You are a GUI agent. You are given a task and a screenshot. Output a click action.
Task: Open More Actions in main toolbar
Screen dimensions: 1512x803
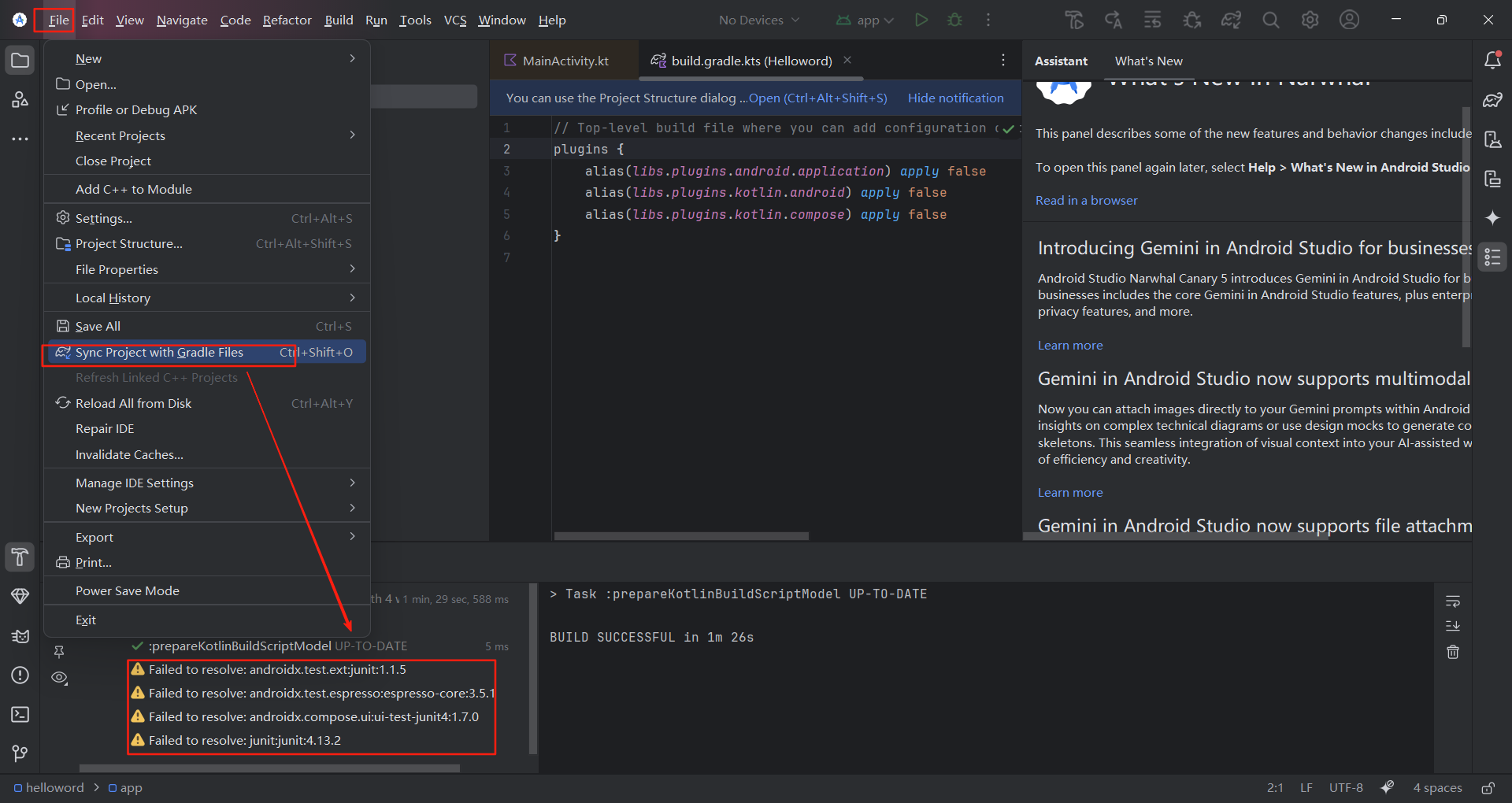[x=988, y=20]
